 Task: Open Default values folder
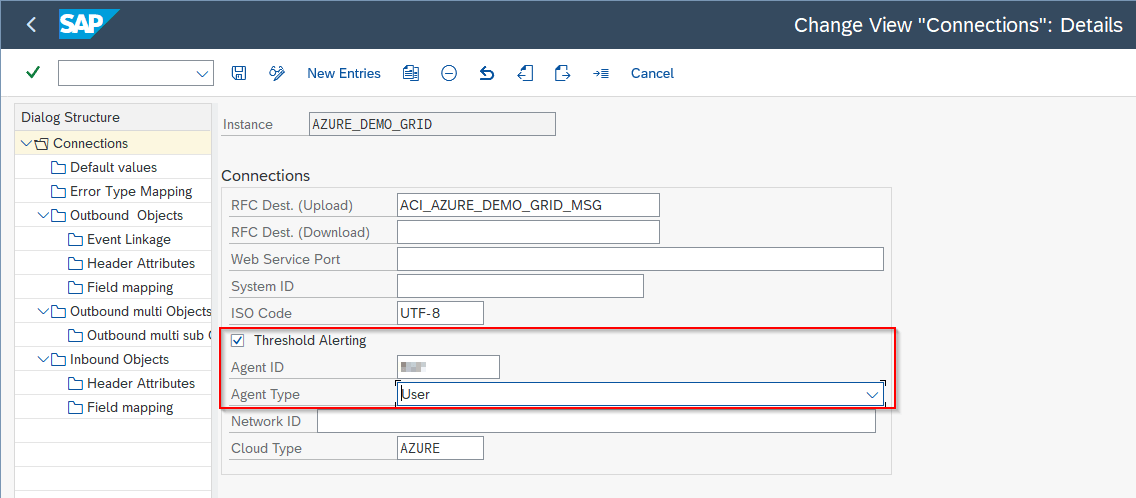114,167
